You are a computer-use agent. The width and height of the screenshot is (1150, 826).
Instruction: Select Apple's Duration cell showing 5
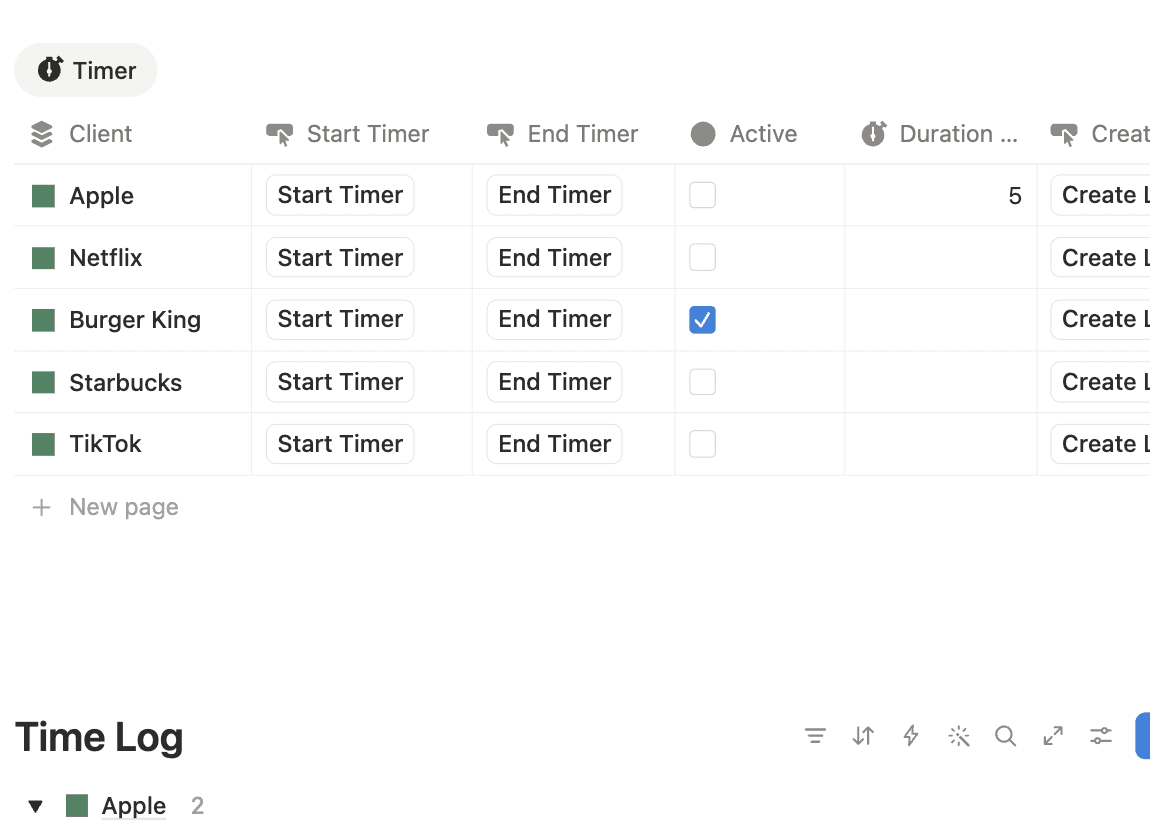click(x=941, y=196)
